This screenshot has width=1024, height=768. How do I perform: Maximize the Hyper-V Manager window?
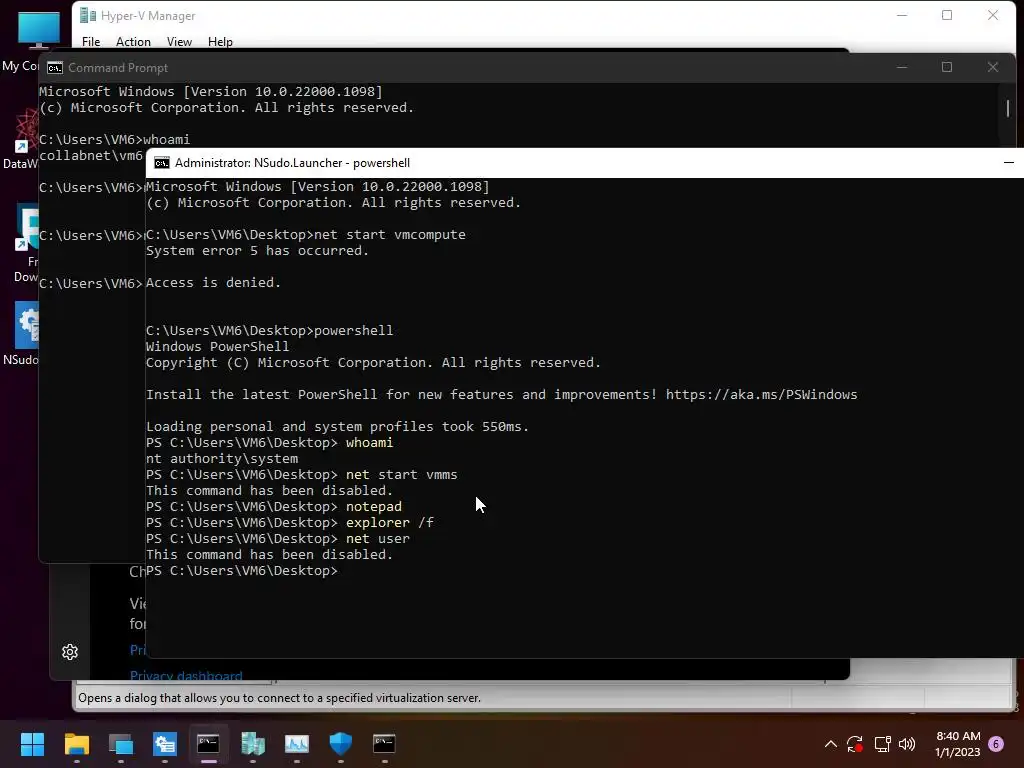pyautogui.click(x=947, y=15)
